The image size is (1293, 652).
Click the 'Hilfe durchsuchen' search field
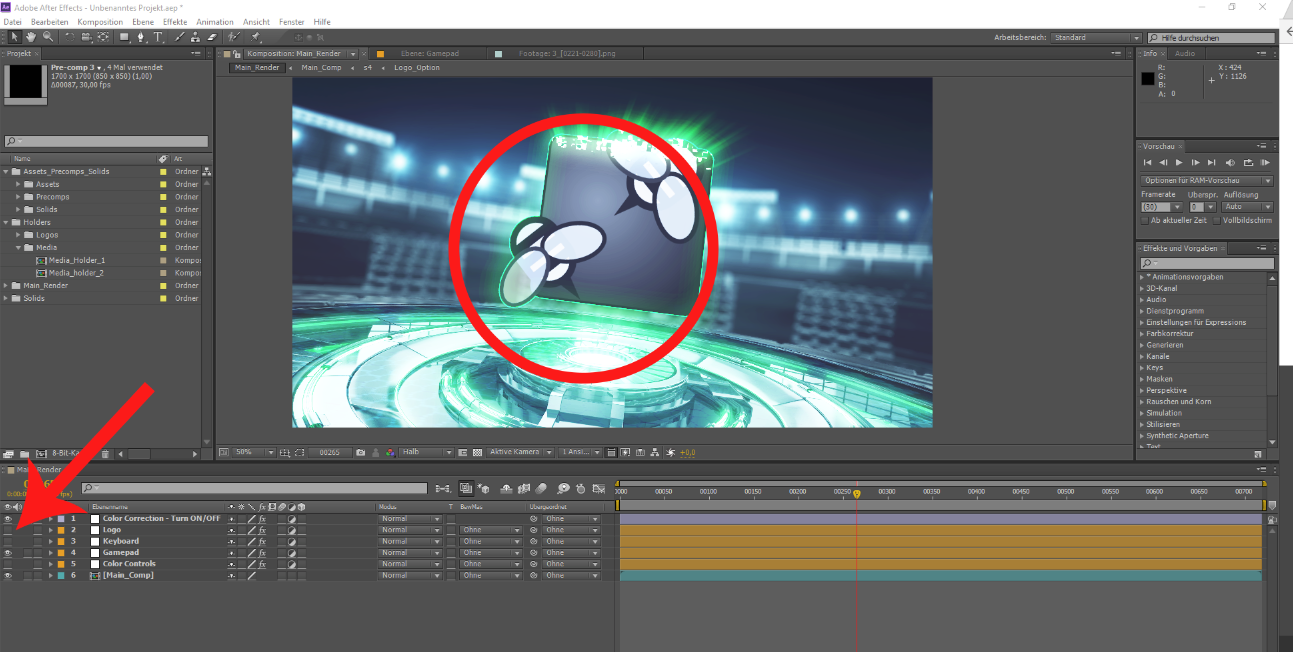(1211, 37)
